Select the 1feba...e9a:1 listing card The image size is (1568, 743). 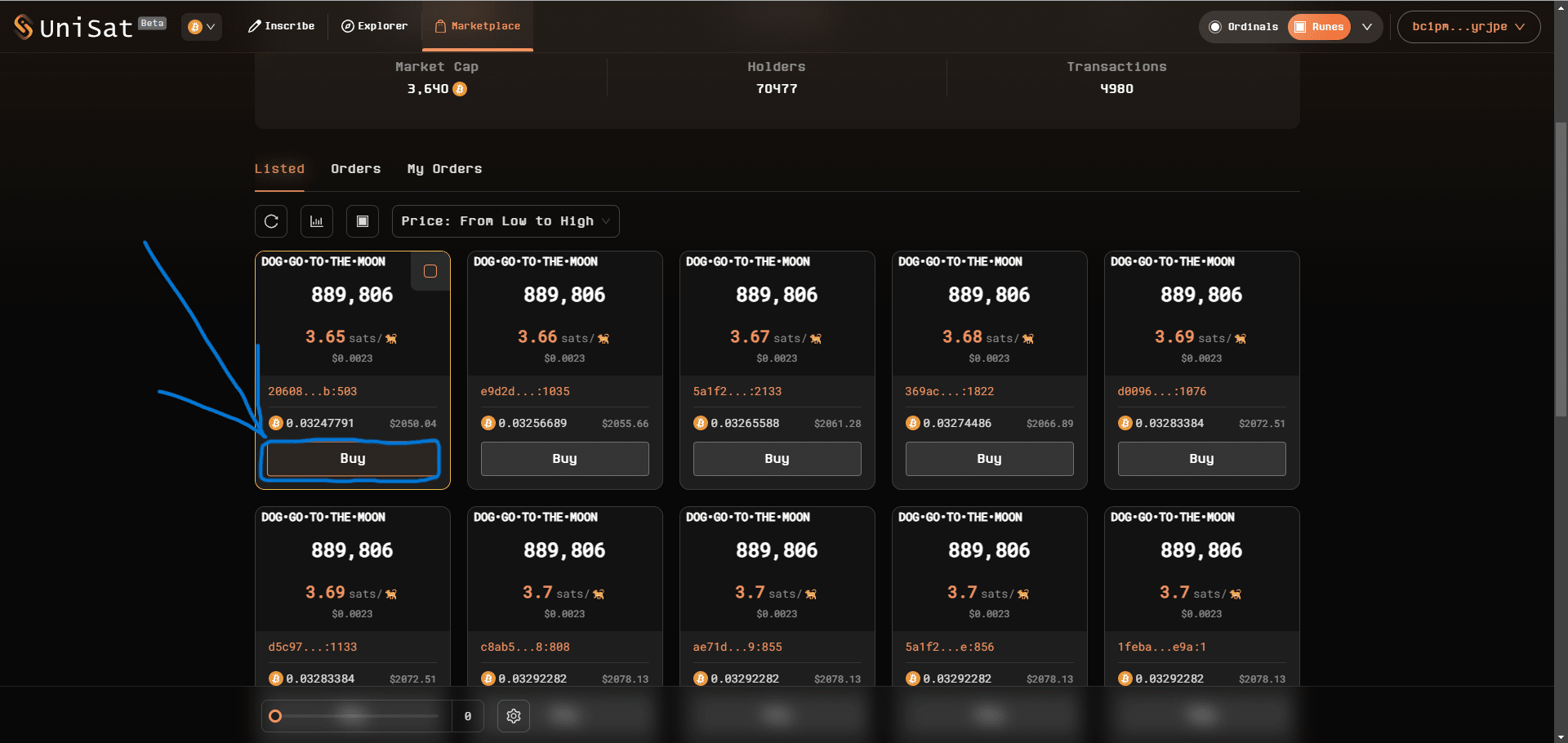pos(1201,596)
